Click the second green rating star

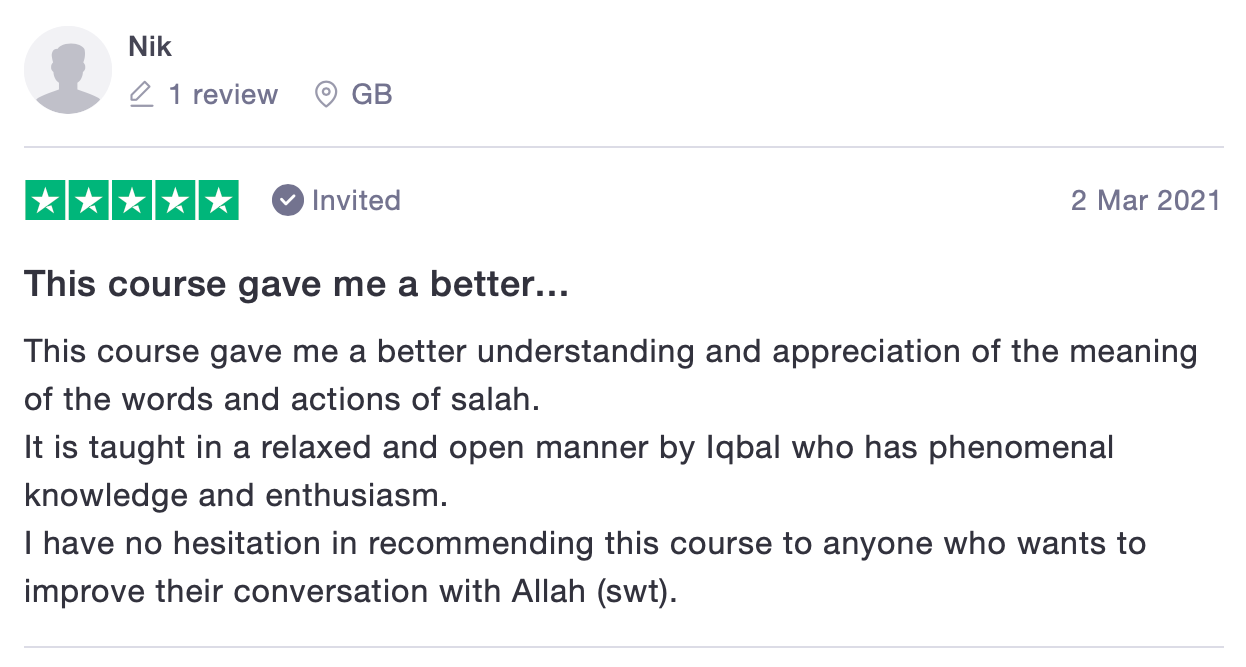click(x=88, y=201)
